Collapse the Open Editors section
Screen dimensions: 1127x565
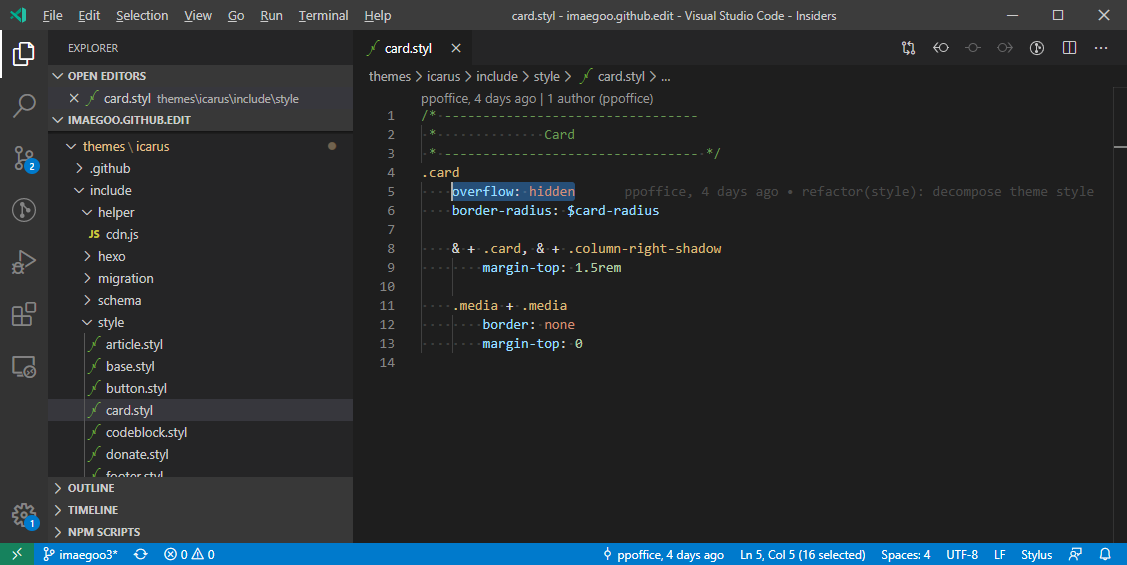click(x=201, y=76)
